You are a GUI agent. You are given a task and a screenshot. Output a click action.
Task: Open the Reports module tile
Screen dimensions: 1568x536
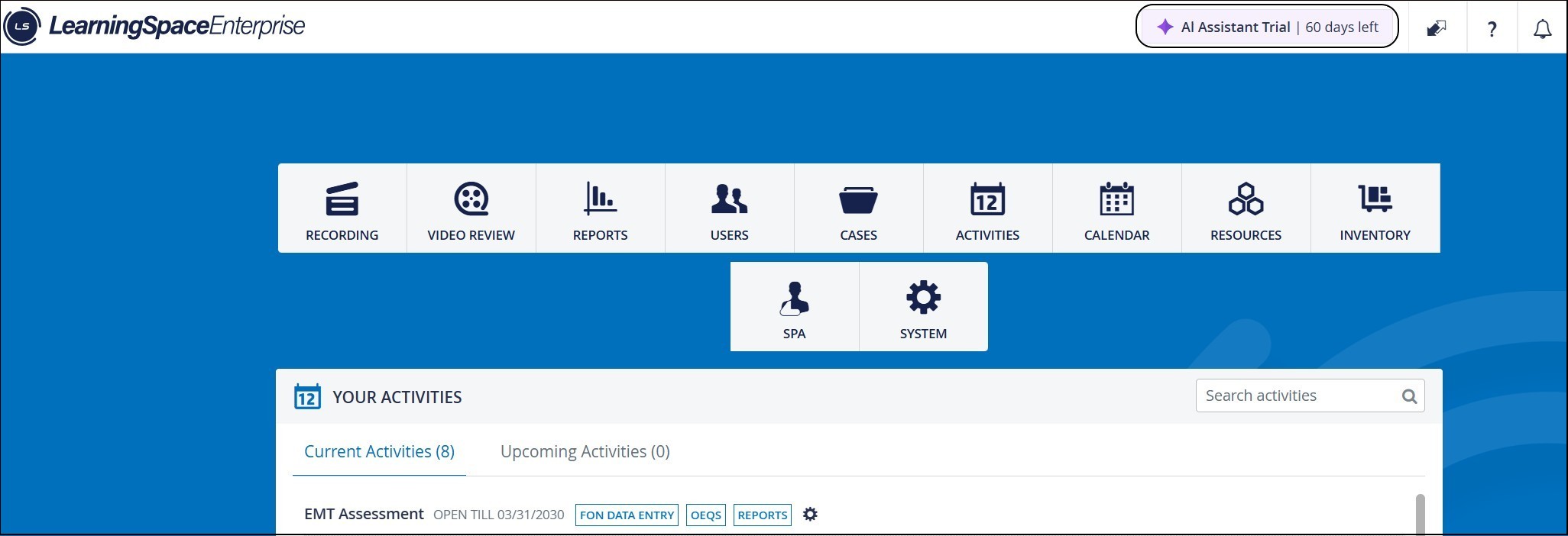(x=601, y=208)
